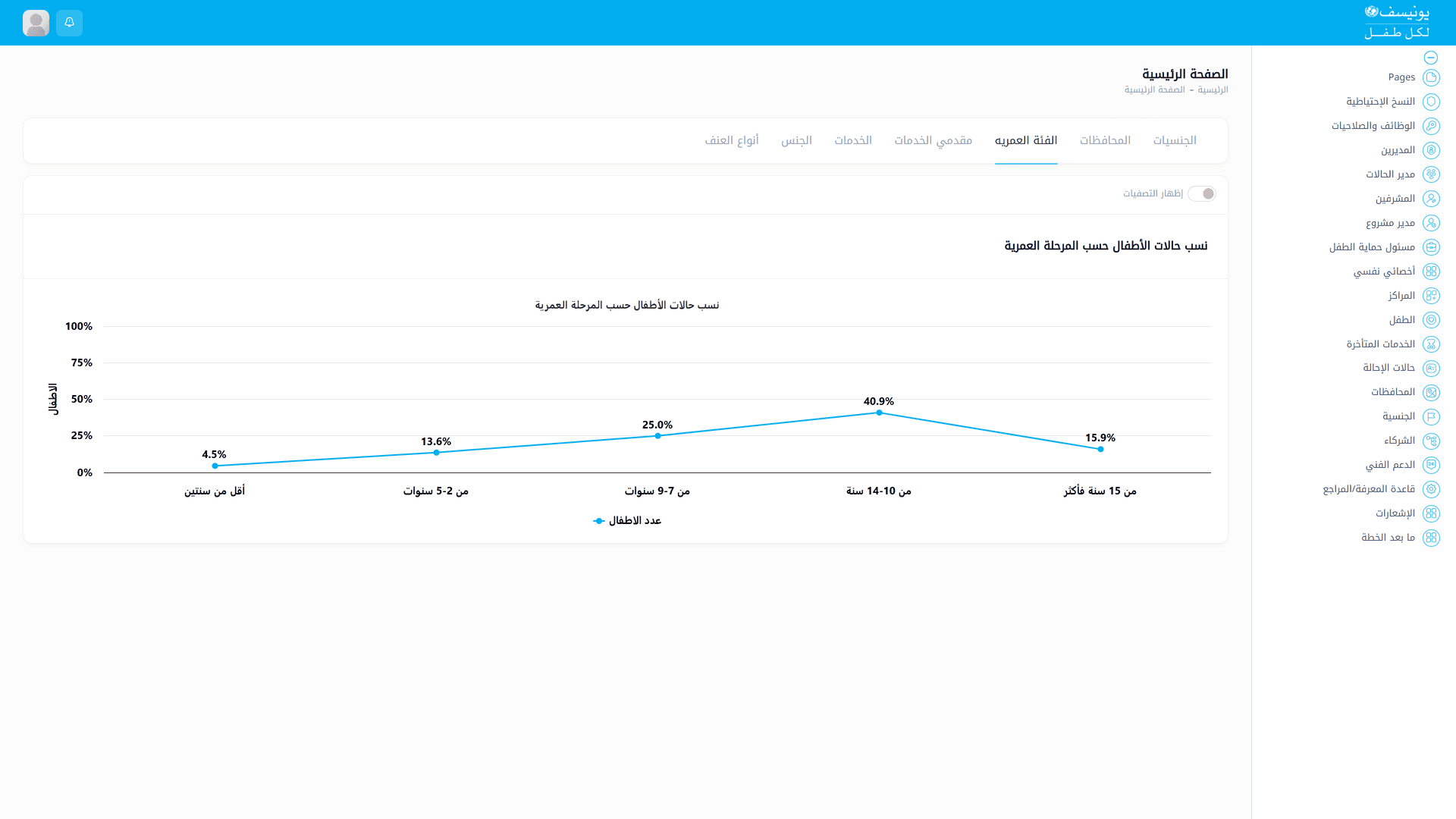Click the الخدمات المتأخرة hourglass icon
Image resolution: width=1456 pixels, height=819 pixels.
[1431, 344]
